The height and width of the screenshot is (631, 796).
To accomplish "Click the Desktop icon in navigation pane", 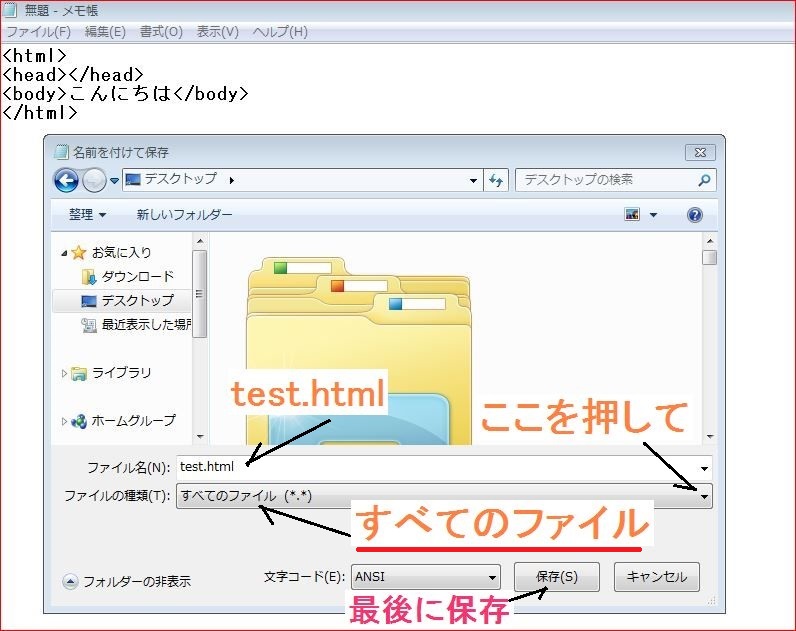I will (x=89, y=301).
